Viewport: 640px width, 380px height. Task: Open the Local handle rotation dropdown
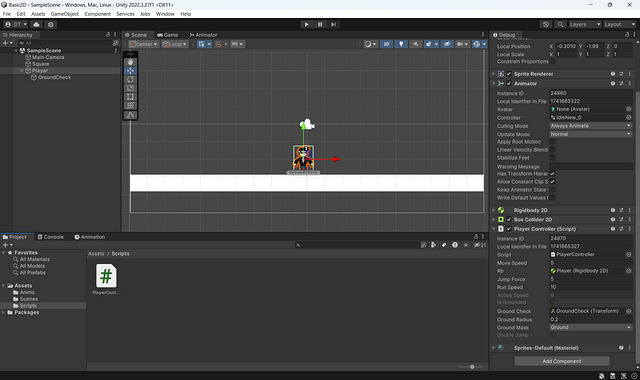tap(175, 44)
